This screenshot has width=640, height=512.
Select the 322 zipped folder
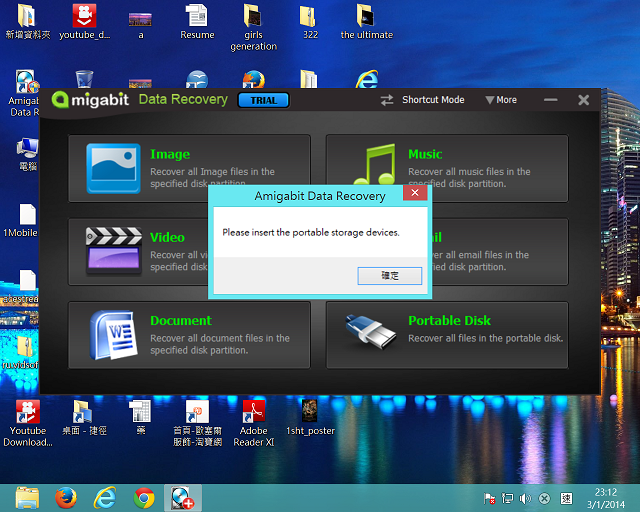coord(310,22)
